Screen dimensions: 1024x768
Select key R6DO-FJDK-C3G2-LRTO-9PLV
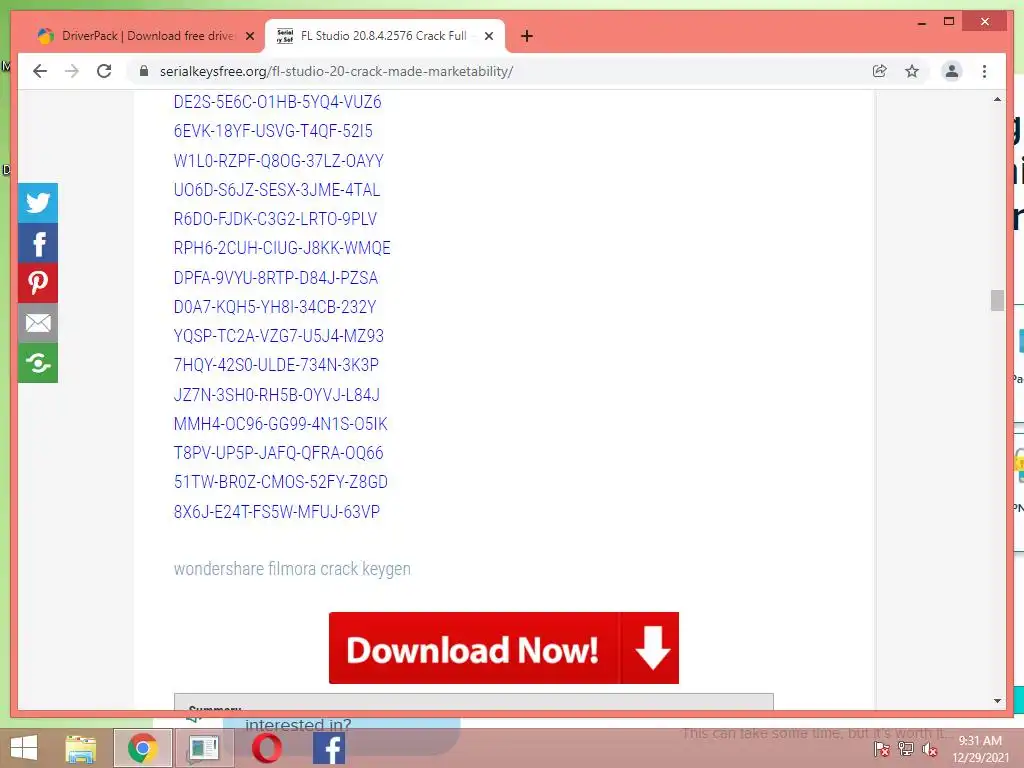pyautogui.click(x=276, y=219)
